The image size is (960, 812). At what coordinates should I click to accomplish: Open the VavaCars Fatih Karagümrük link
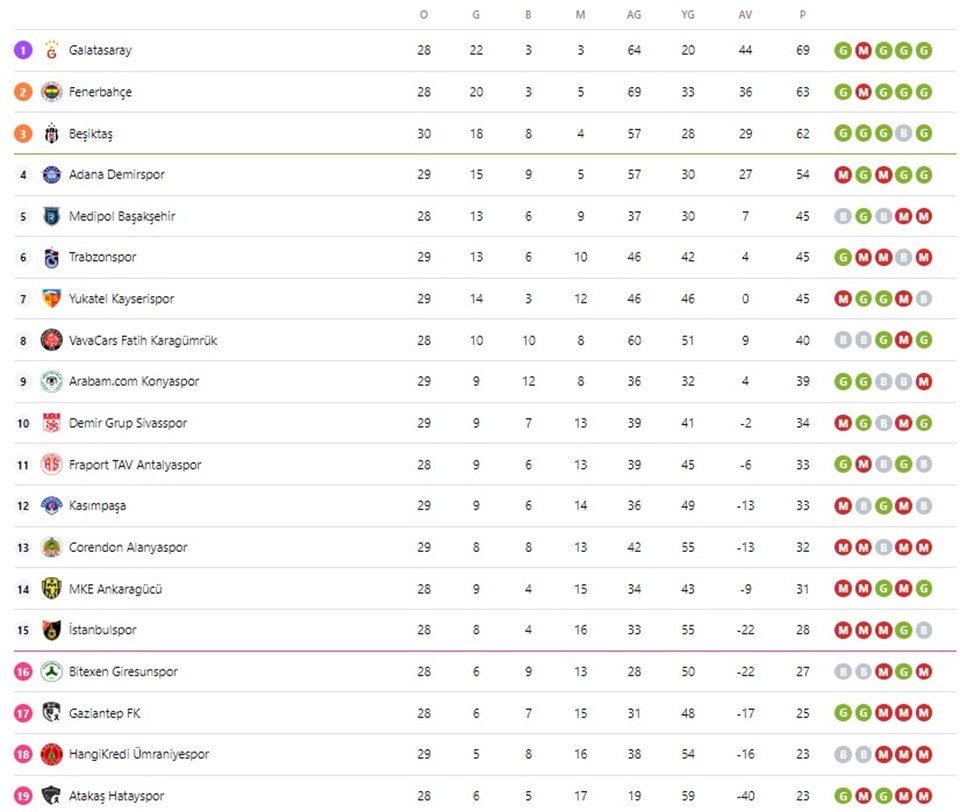coord(143,340)
